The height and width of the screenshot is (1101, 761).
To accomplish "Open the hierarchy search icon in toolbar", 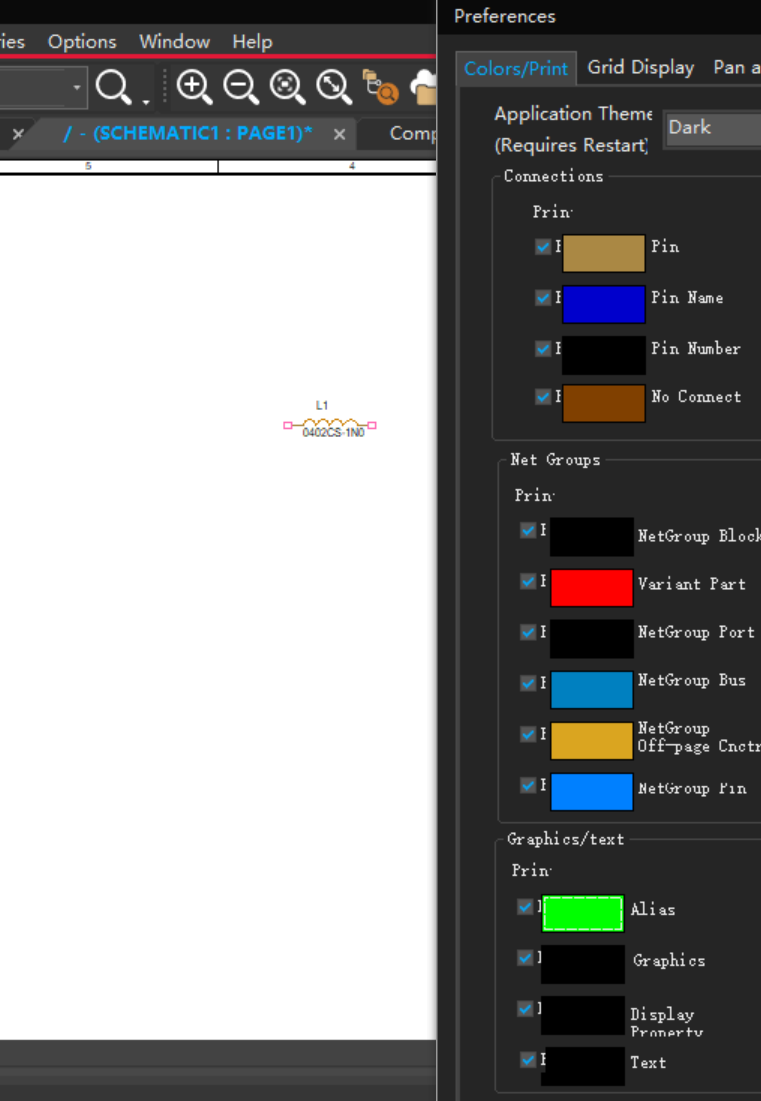I will [x=380, y=88].
